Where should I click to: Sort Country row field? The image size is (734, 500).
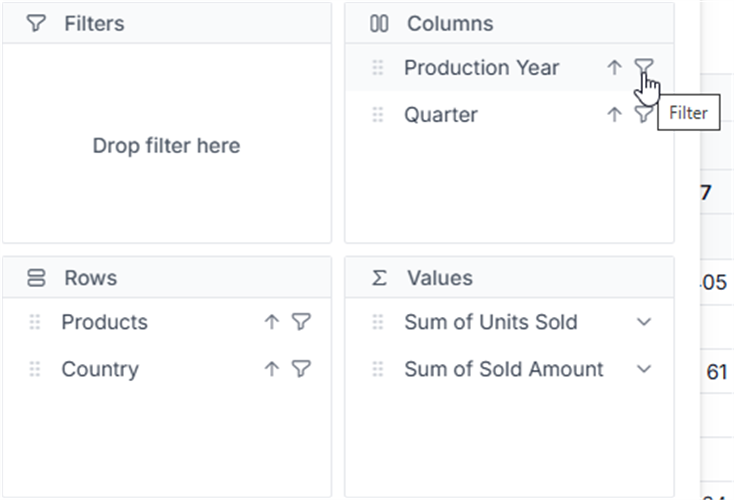click(272, 369)
